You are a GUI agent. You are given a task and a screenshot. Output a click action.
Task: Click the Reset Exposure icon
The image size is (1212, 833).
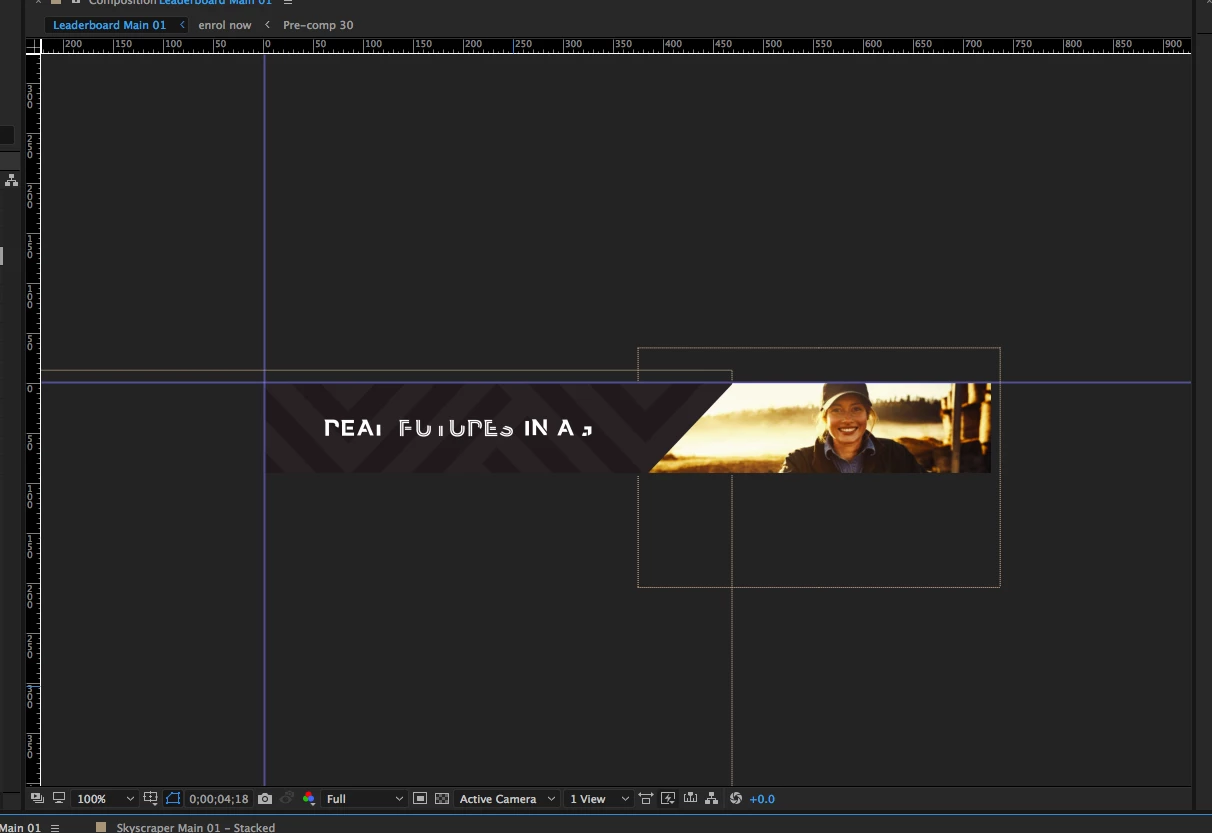[736, 798]
